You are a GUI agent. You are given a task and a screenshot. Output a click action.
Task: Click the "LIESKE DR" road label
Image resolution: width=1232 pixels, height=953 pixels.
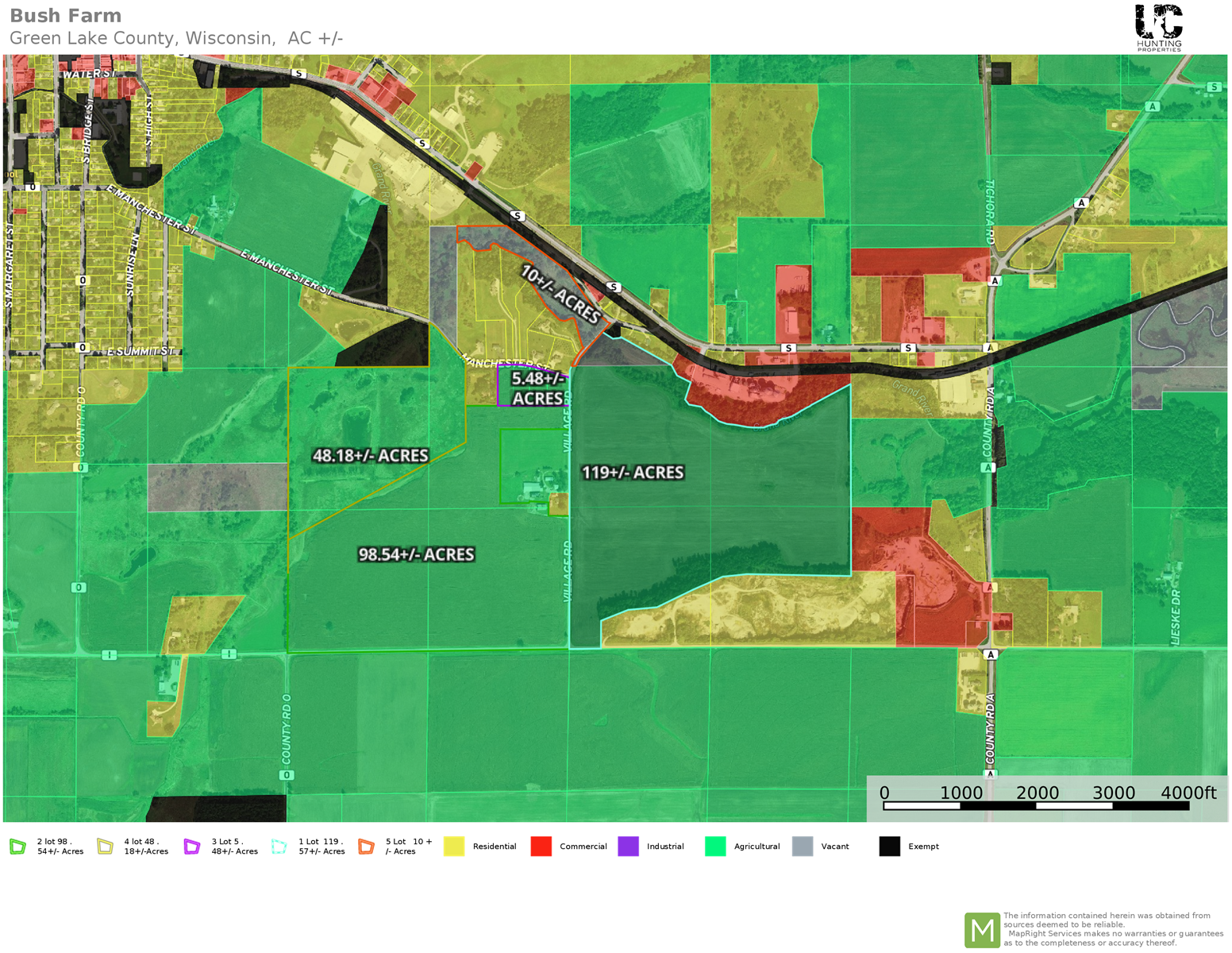[x=1176, y=616]
